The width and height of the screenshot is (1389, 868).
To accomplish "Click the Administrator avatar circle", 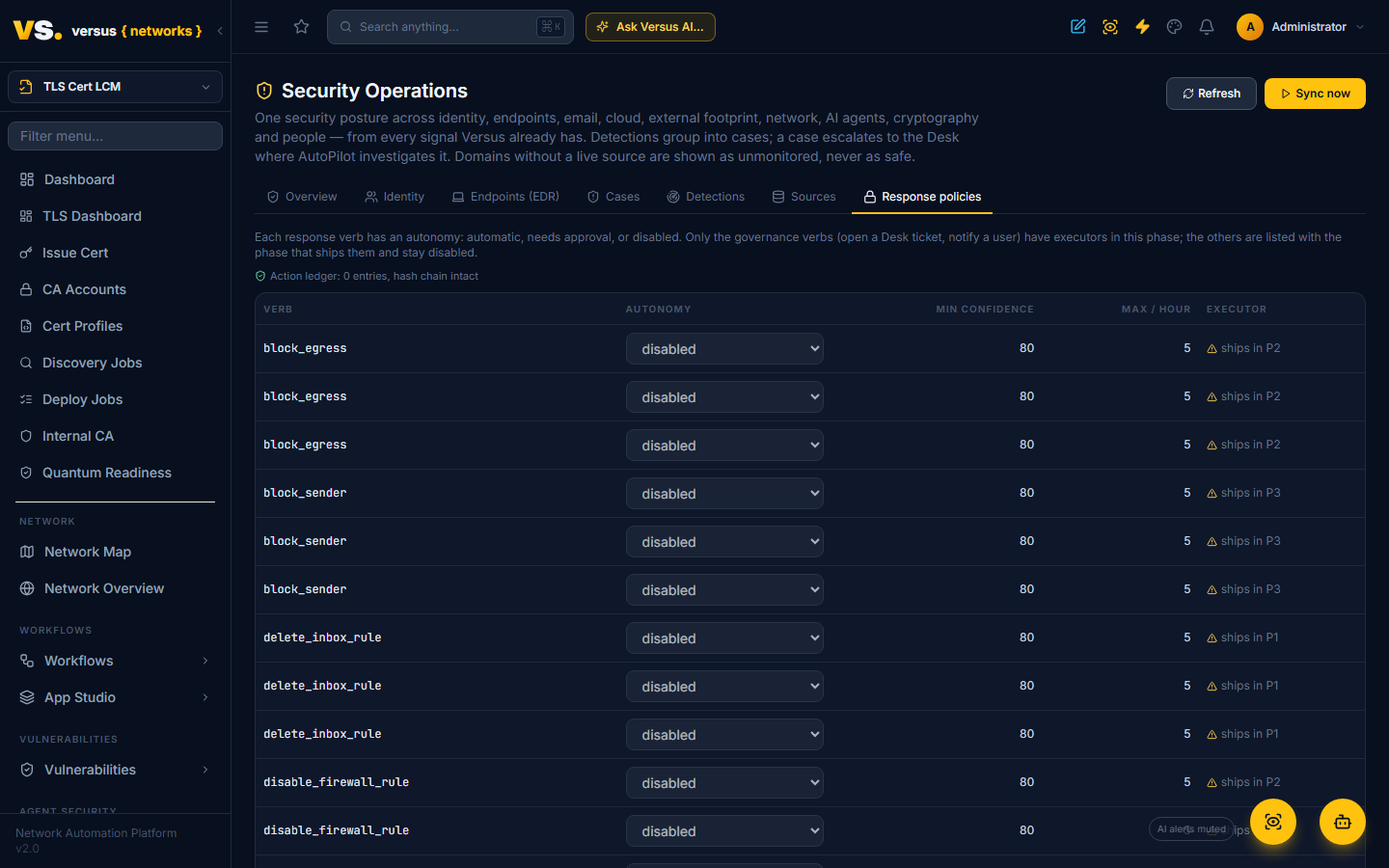I will (1250, 27).
